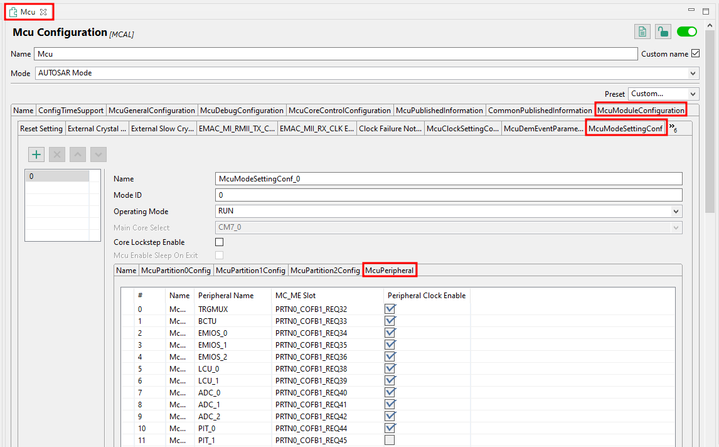Switch to the ConfigTimeSupport tab
The width and height of the screenshot is (719, 447).
[x=71, y=110]
